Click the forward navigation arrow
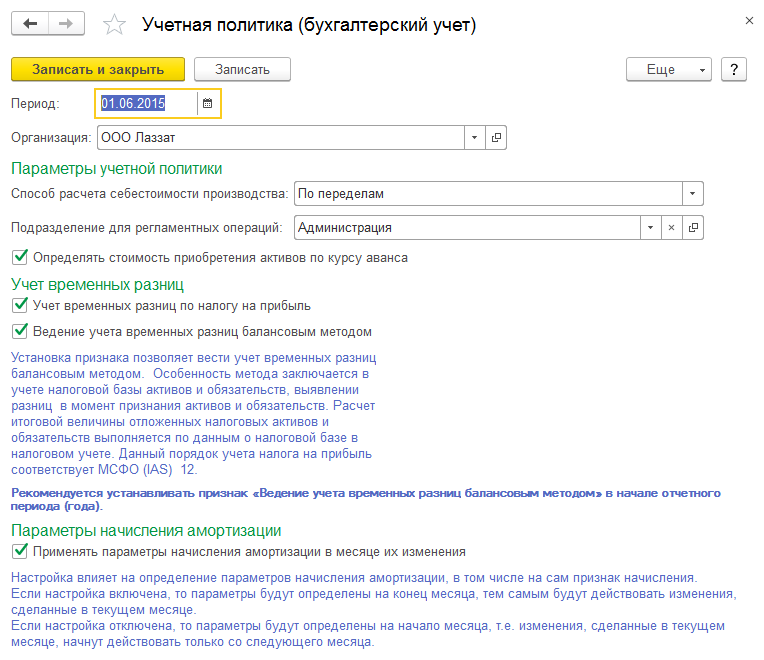The image size is (764, 660). [x=66, y=24]
